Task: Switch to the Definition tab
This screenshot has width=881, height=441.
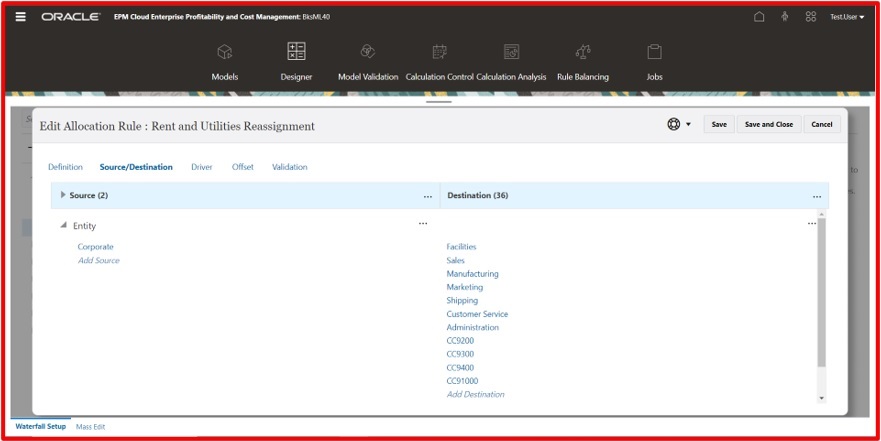Action: click(x=65, y=167)
